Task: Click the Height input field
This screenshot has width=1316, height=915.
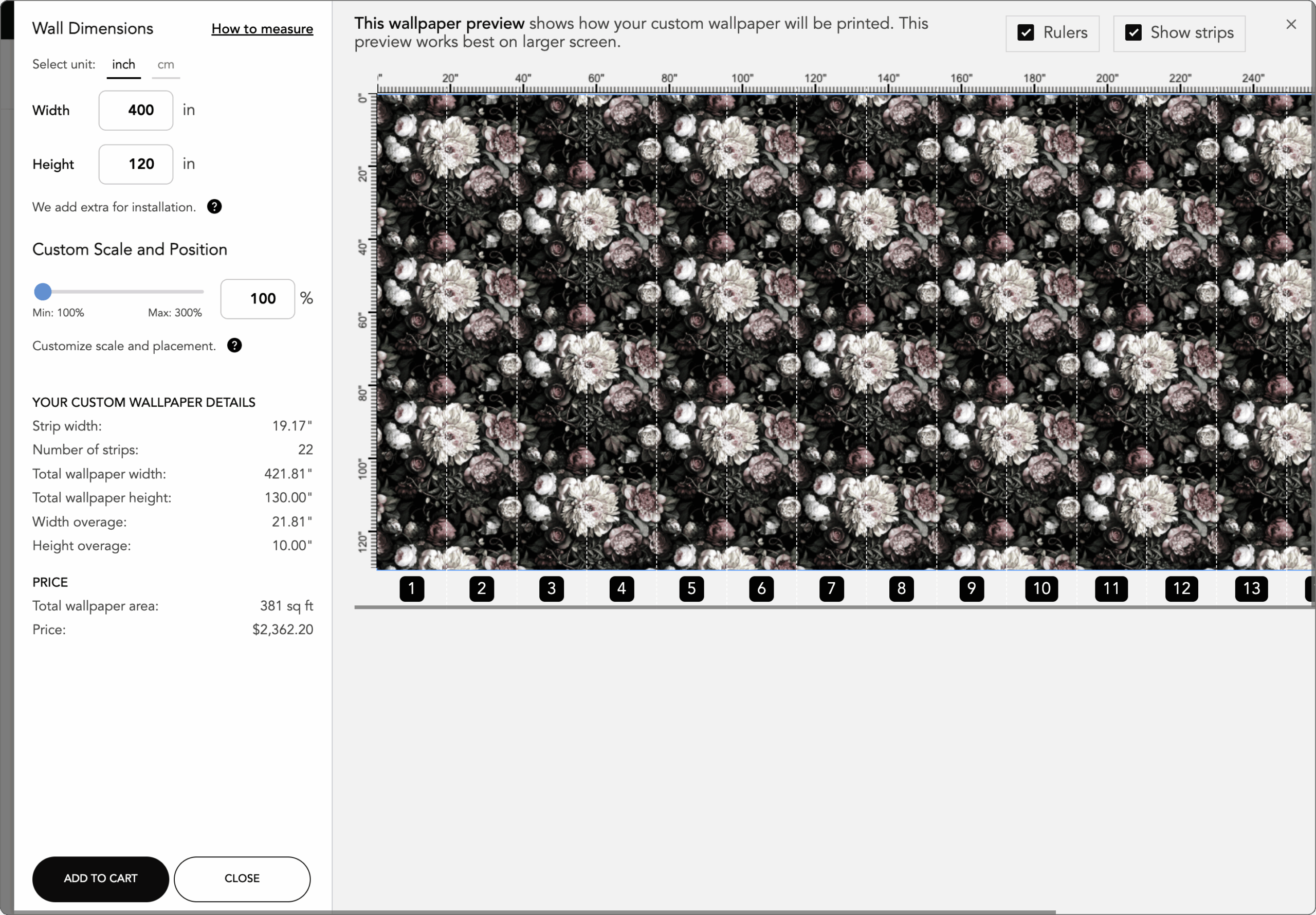Action: [136, 164]
